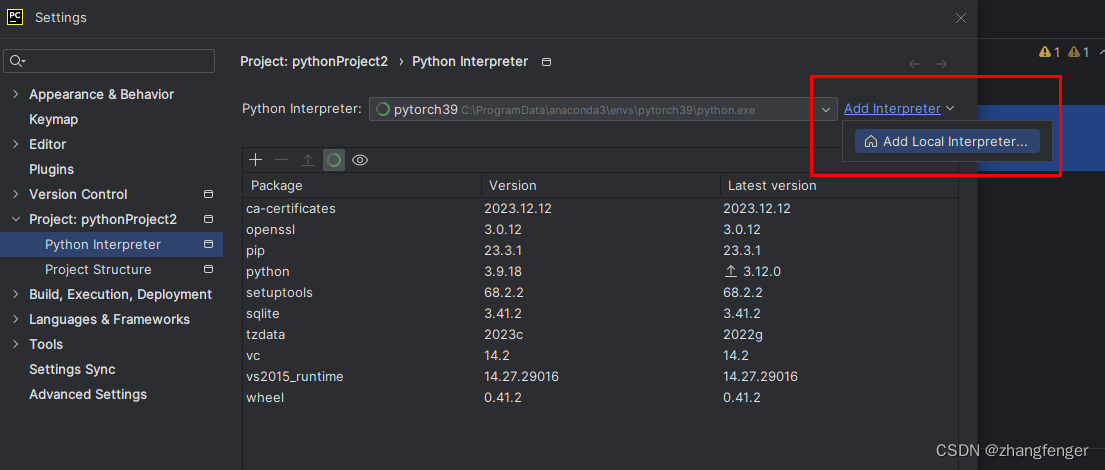
Task: Click the project-level icon on Project Structure row
Action: tap(208, 269)
